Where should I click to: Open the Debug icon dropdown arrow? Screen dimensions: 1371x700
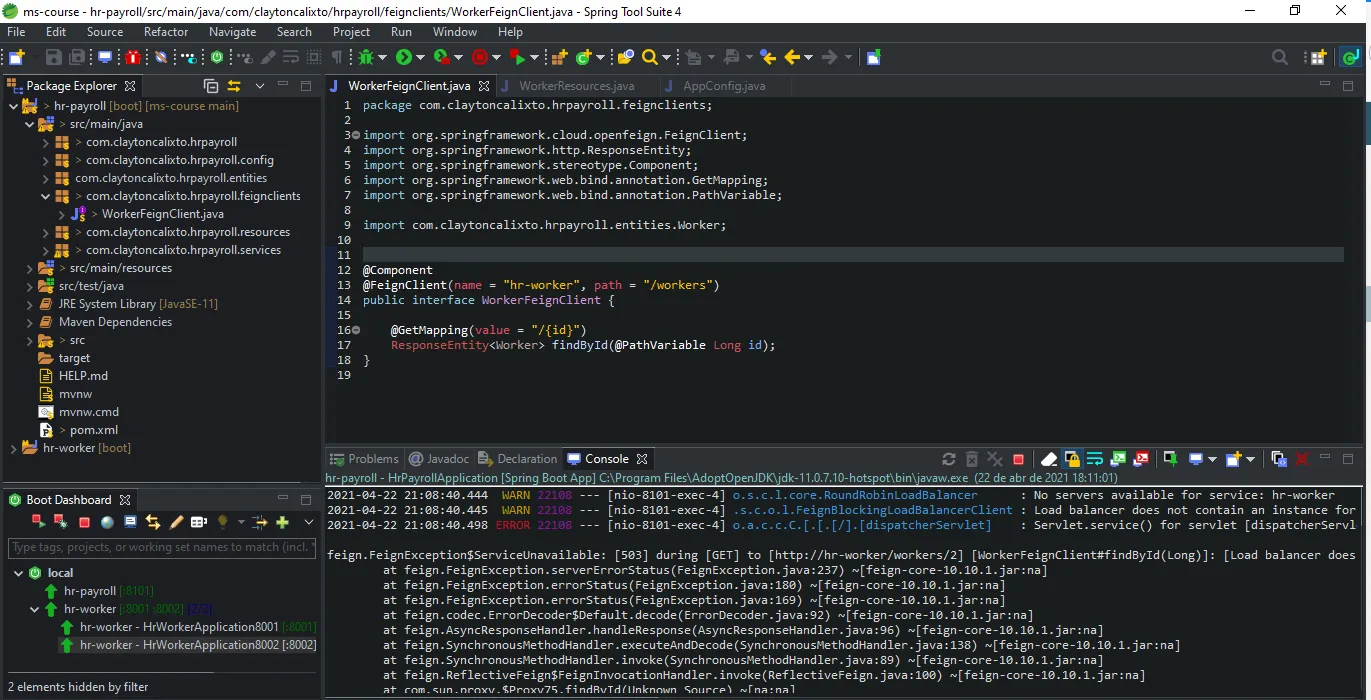tap(382, 57)
